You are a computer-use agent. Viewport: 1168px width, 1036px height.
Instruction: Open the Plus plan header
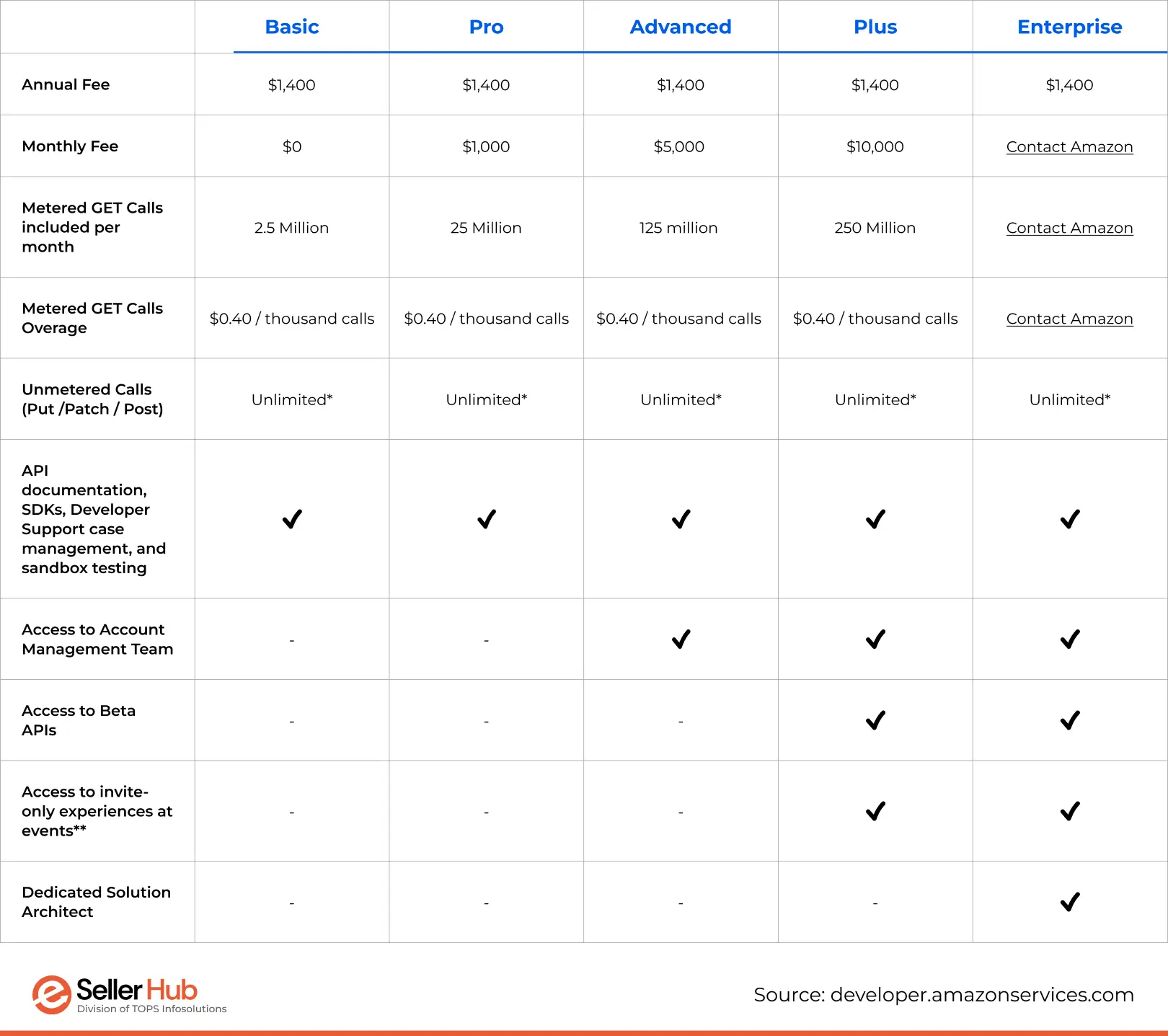click(875, 27)
